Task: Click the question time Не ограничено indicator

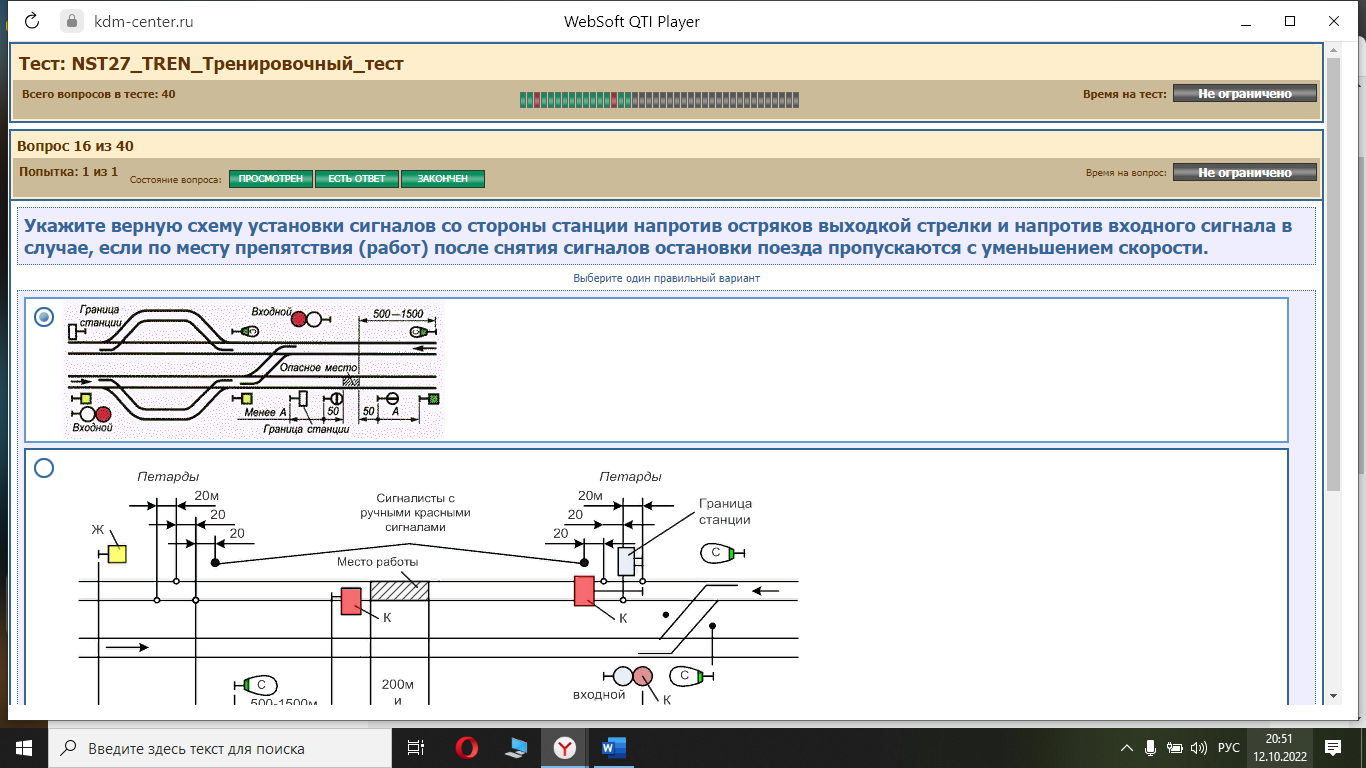Action: click(x=1245, y=173)
